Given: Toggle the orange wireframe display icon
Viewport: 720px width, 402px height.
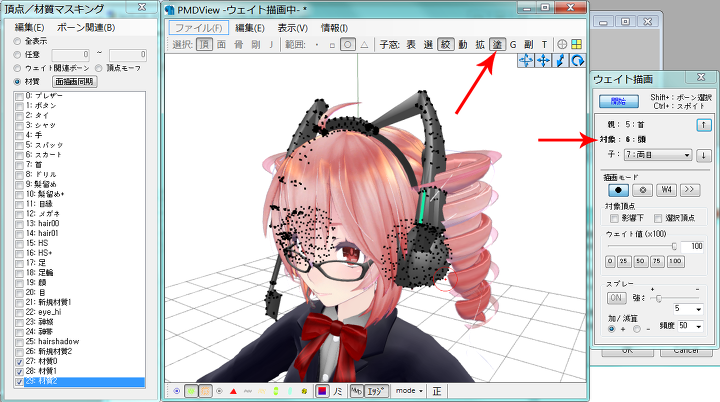Looking at the screenshot, I should [x=205, y=391].
